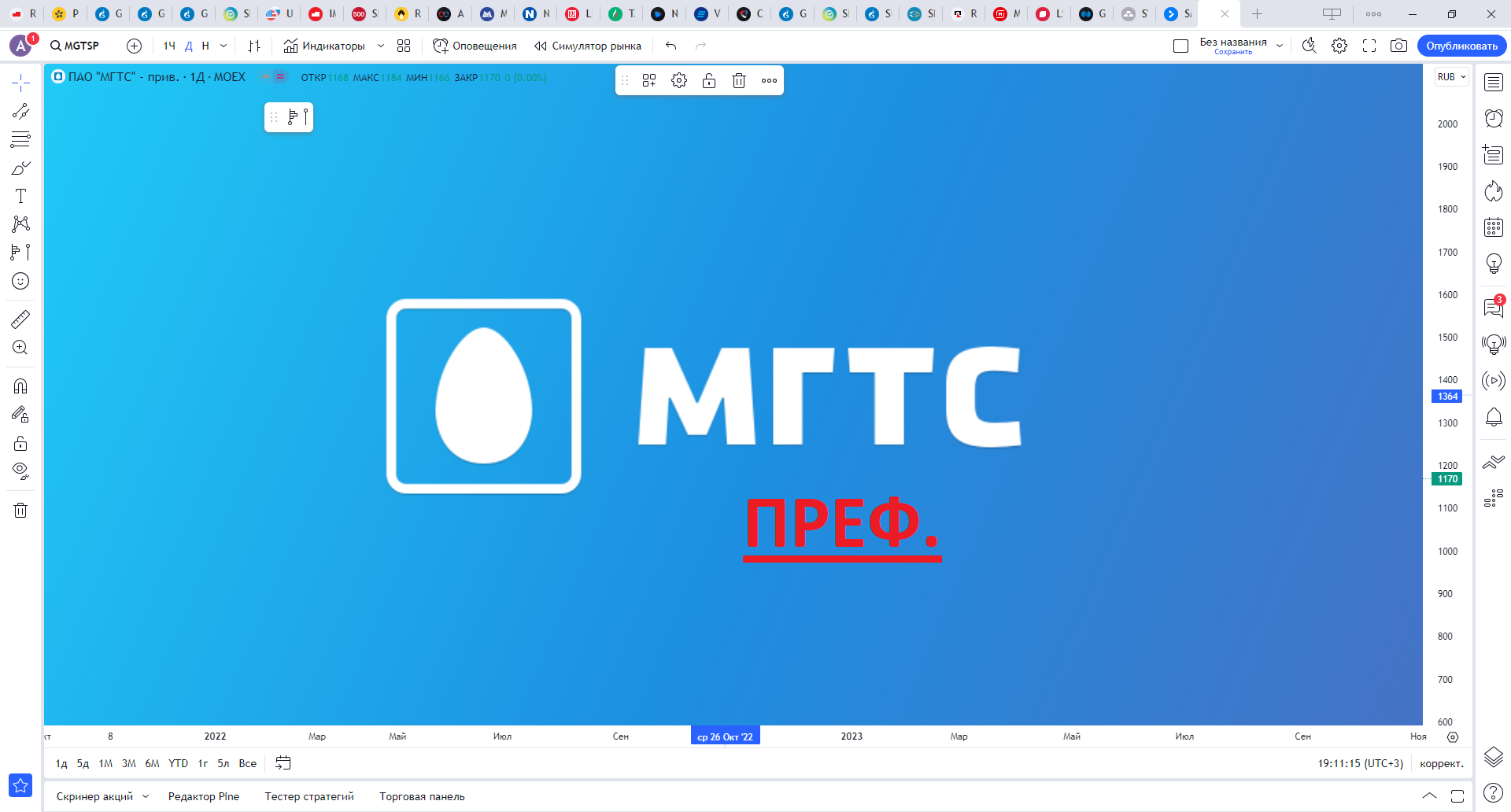Start the Симулятор рынка replay mode

click(588, 46)
